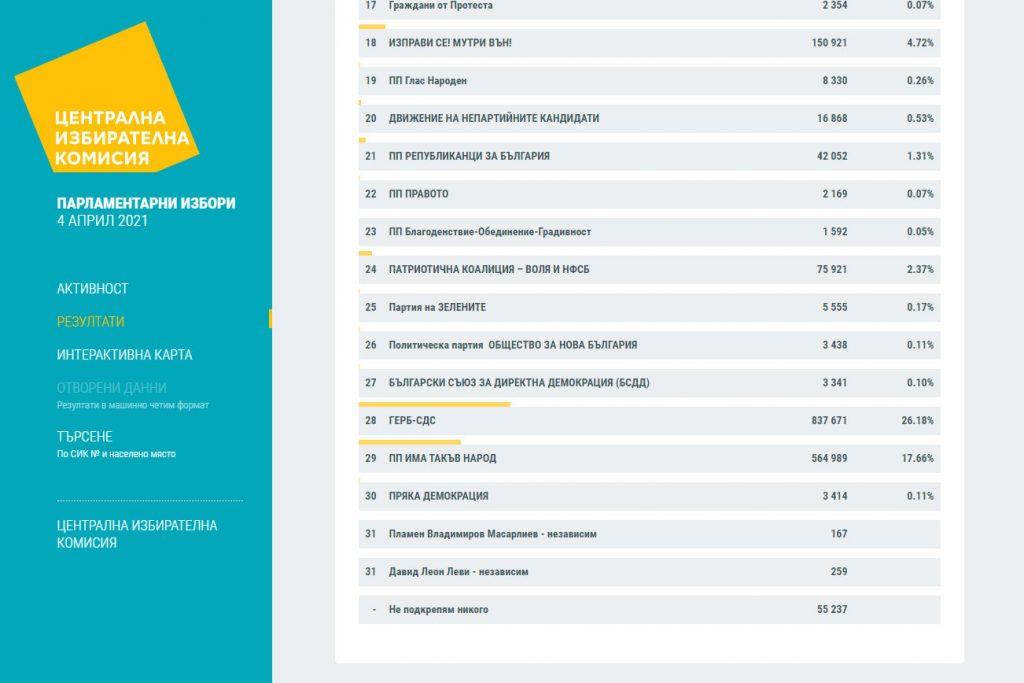This screenshot has height=683, width=1024.
Task: Click the yellow vote bar above ГЕРБ-СДС
Action: pos(434,404)
